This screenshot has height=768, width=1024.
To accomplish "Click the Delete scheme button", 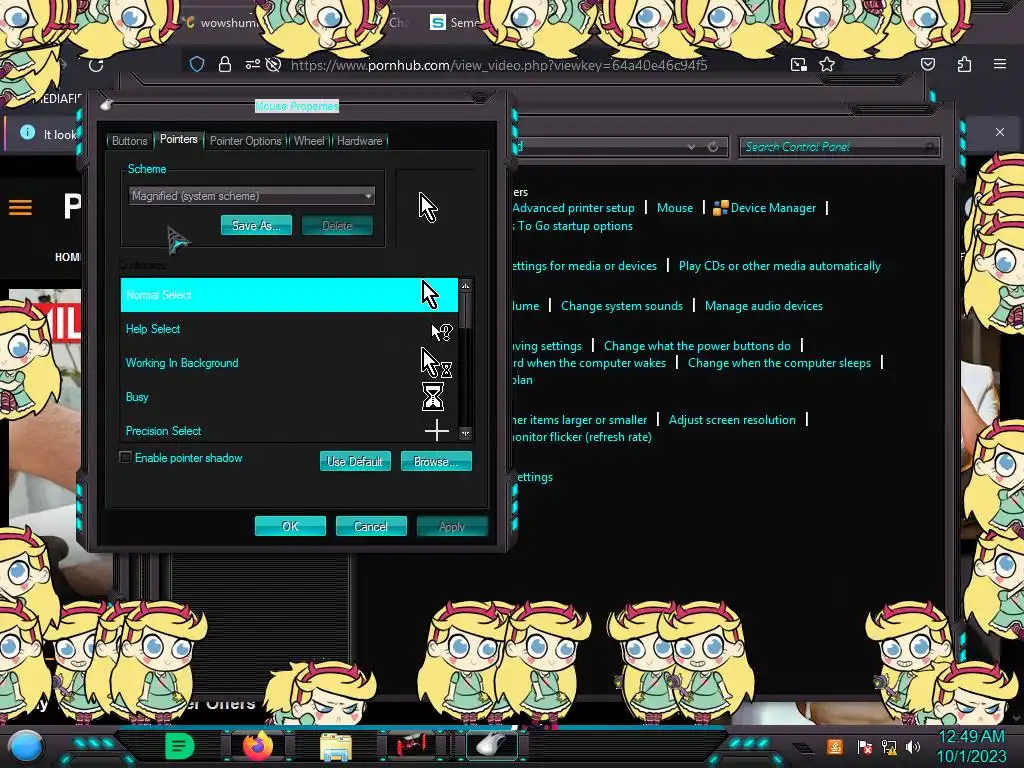I will point(337,225).
